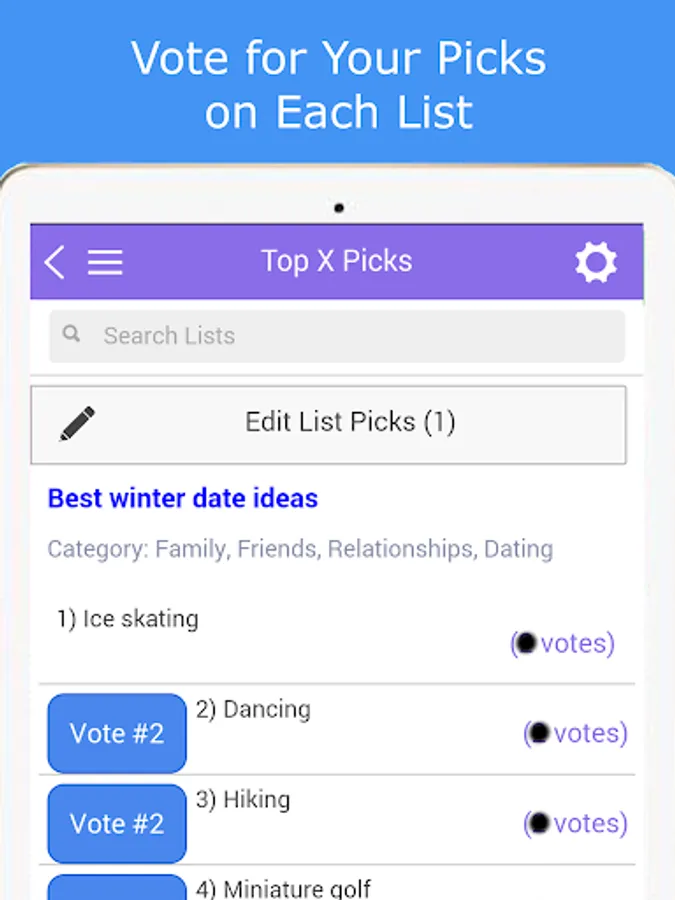
Task: Select the Hiking item text
Action: [243, 799]
